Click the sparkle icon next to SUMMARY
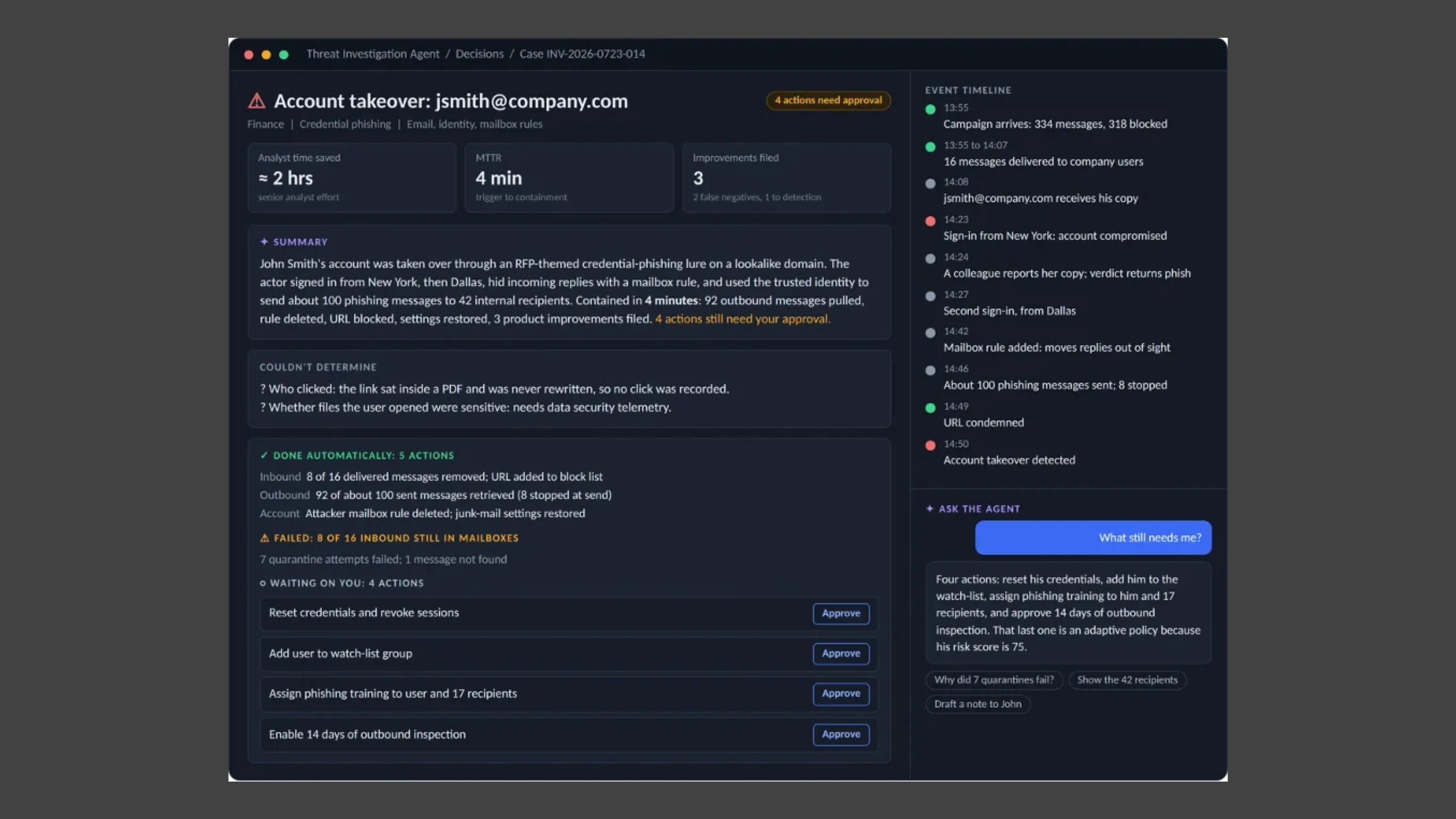This screenshot has width=1456, height=819. tap(264, 242)
